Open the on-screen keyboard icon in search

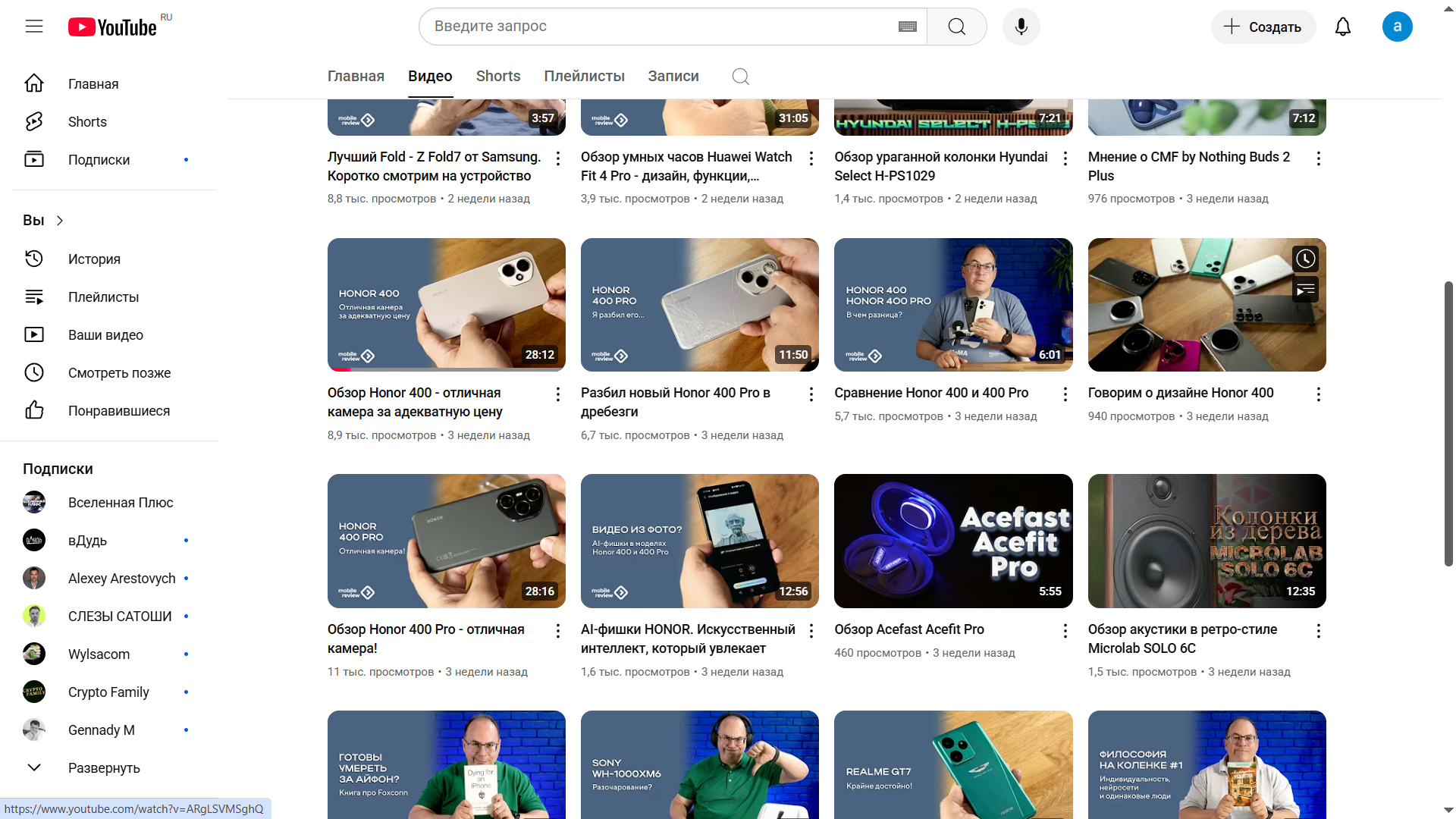point(907,27)
